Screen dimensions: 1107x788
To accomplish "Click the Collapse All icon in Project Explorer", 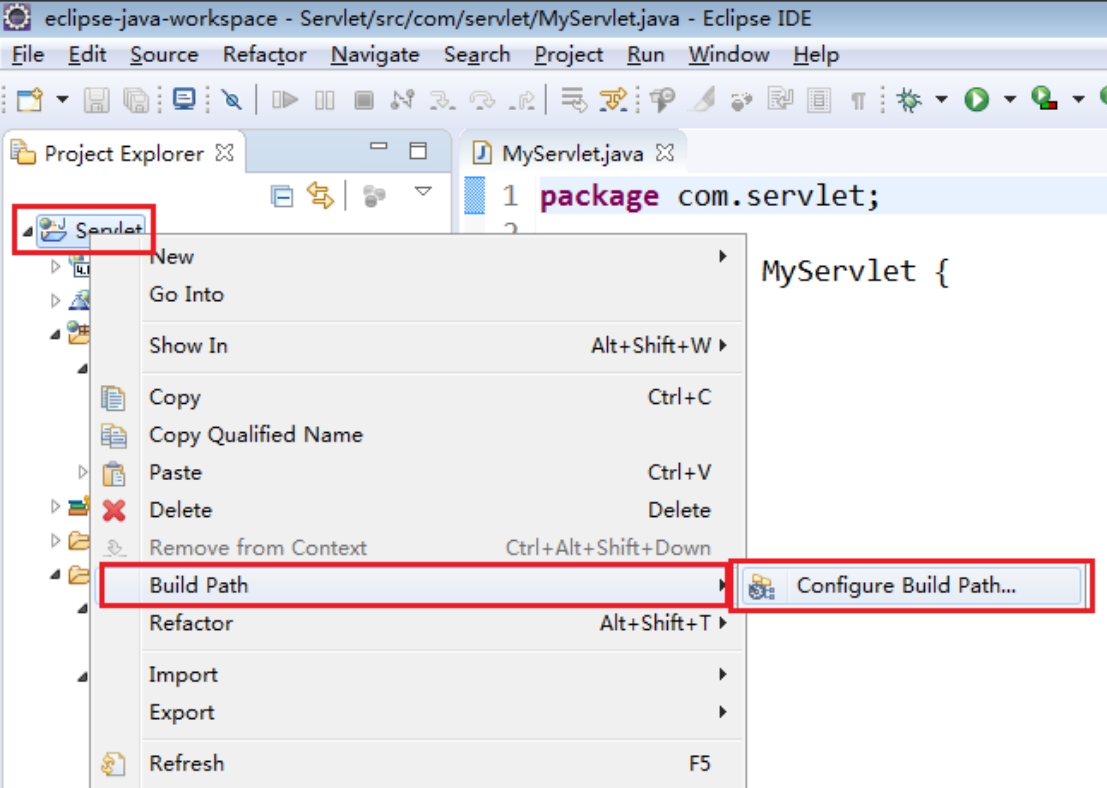I will pyautogui.click(x=282, y=196).
